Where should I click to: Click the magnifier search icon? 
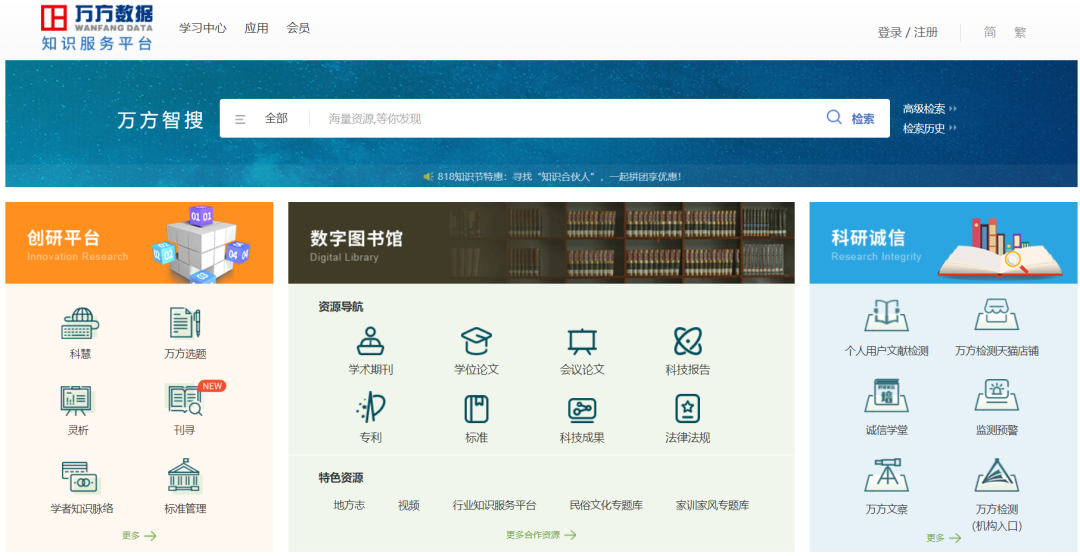pos(834,118)
